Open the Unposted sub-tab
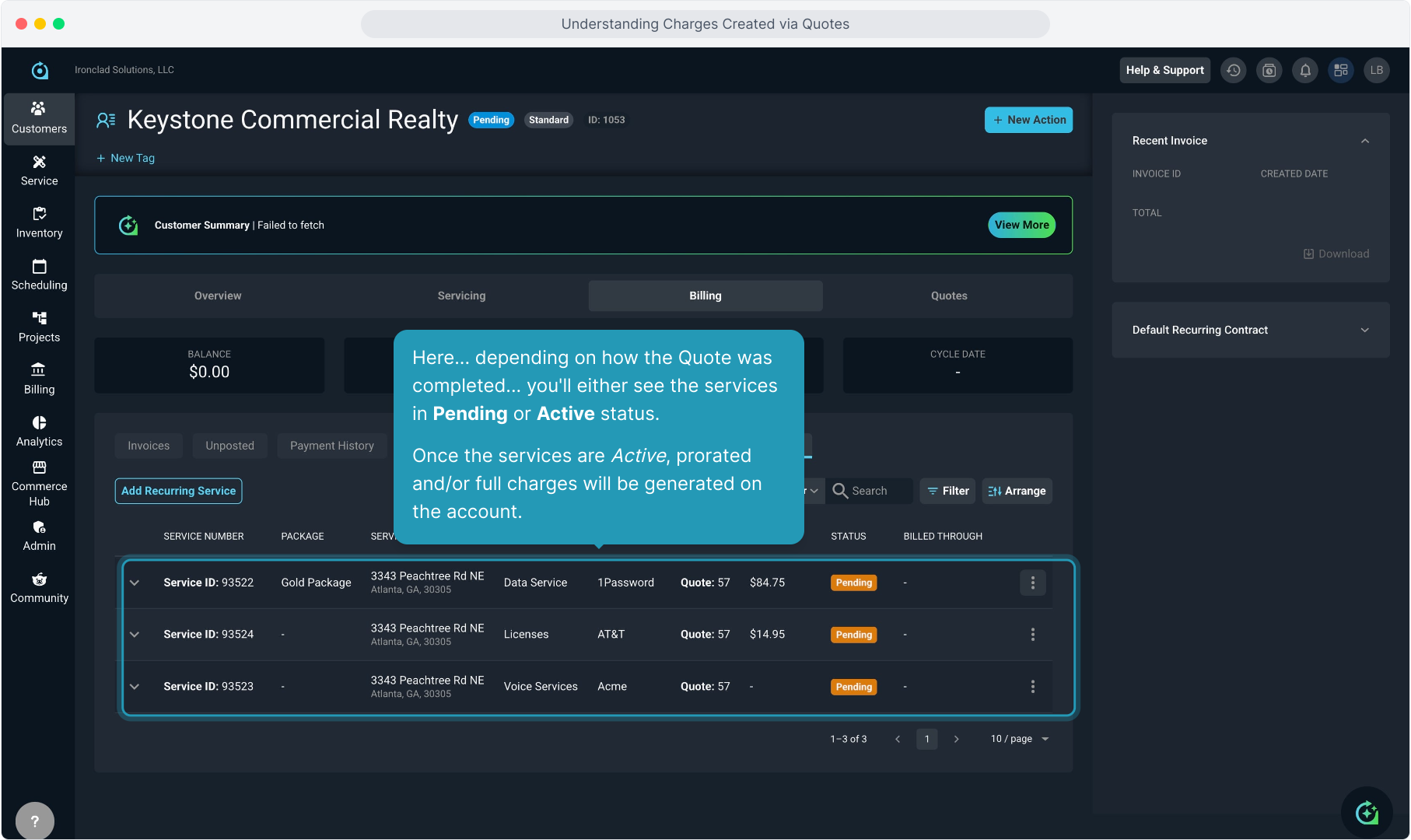 pyautogui.click(x=230, y=446)
